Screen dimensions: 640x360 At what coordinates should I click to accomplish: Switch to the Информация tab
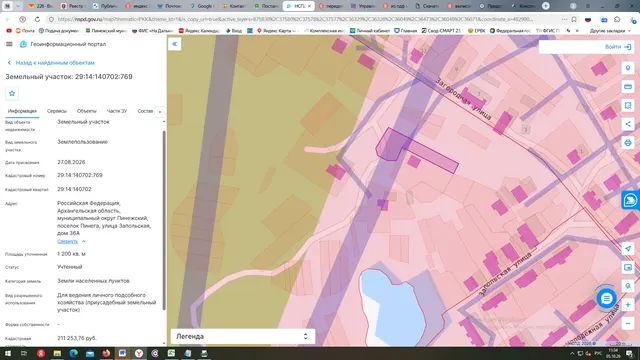coord(22,111)
